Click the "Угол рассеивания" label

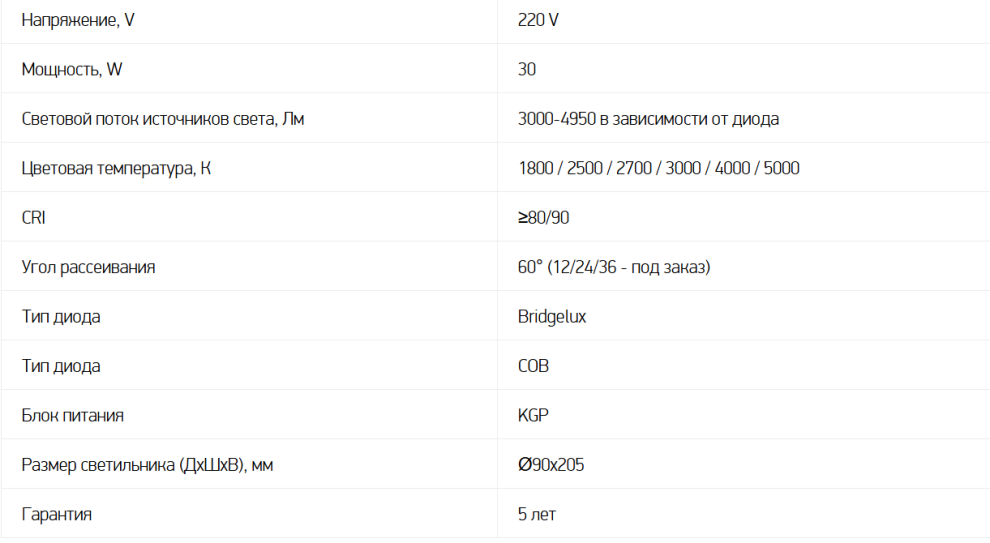(88, 267)
